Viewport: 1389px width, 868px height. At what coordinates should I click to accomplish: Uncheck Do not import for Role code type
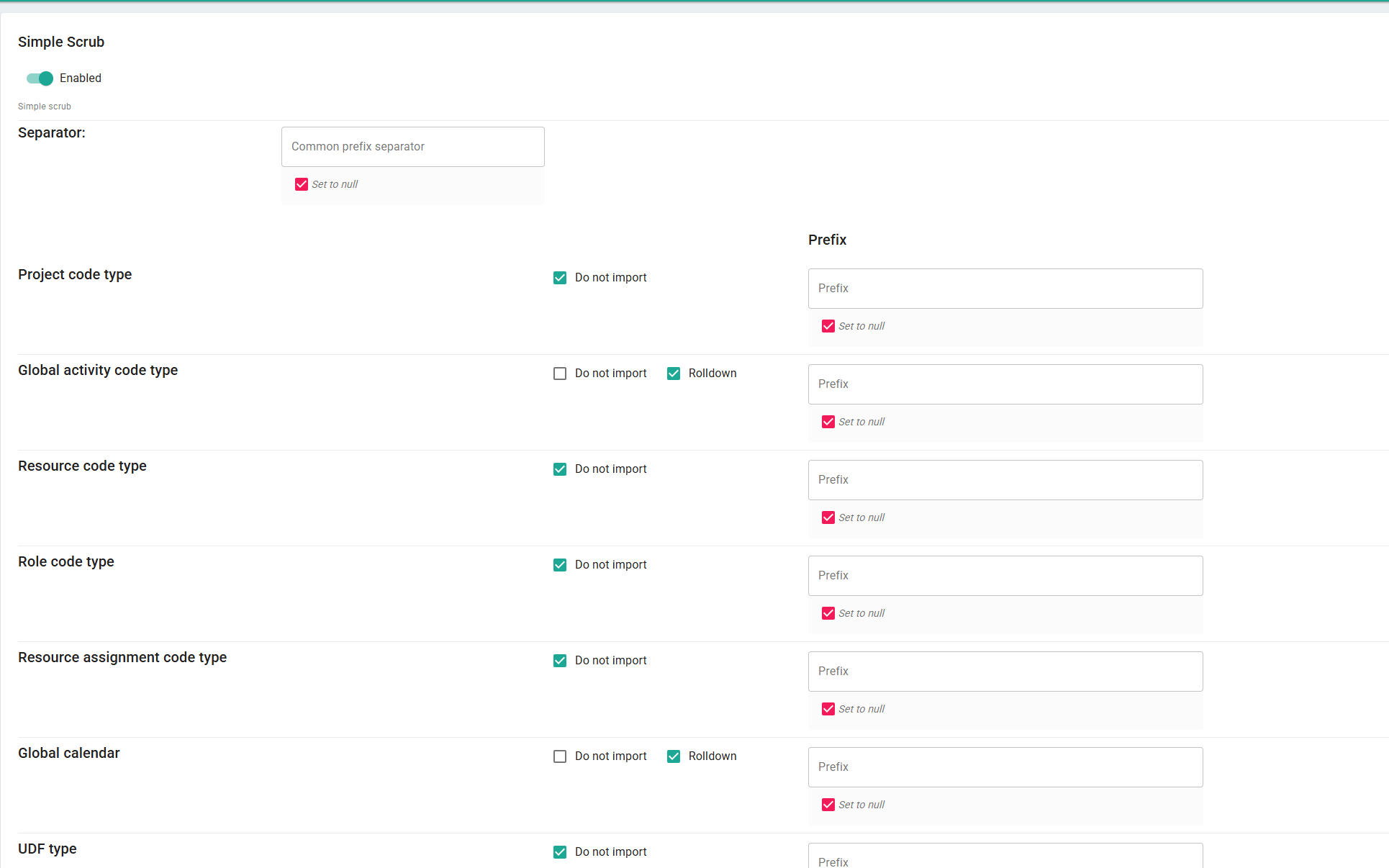click(560, 565)
